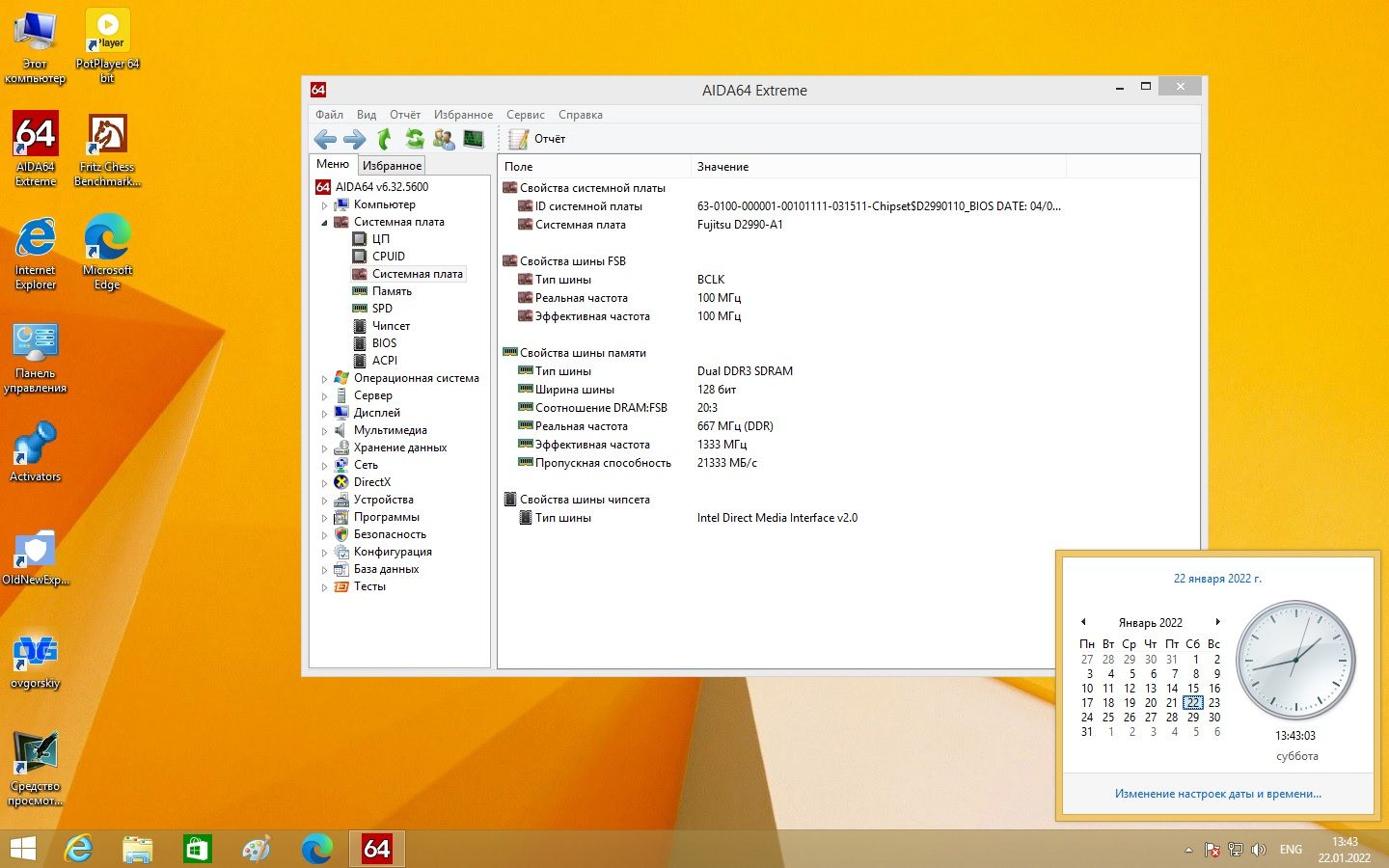Switch to the Избранное tab
The width and height of the screenshot is (1389, 868).
click(x=392, y=166)
